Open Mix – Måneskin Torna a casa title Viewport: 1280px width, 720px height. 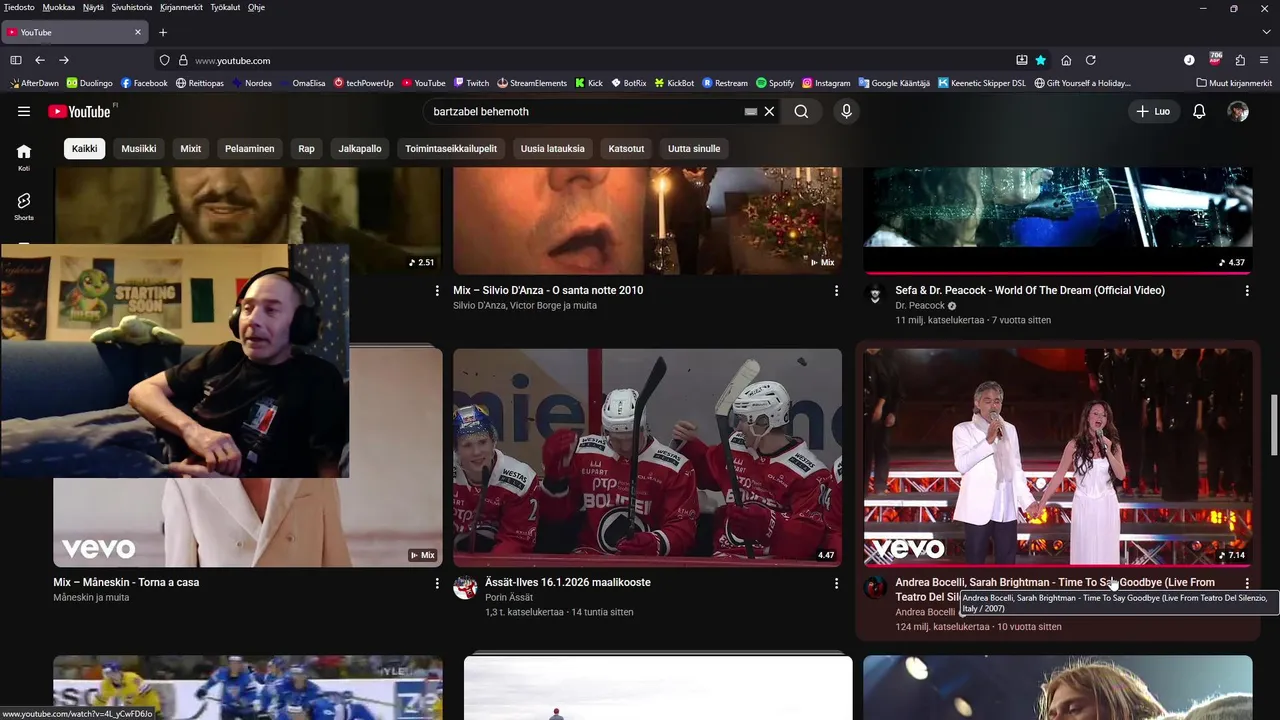126,582
